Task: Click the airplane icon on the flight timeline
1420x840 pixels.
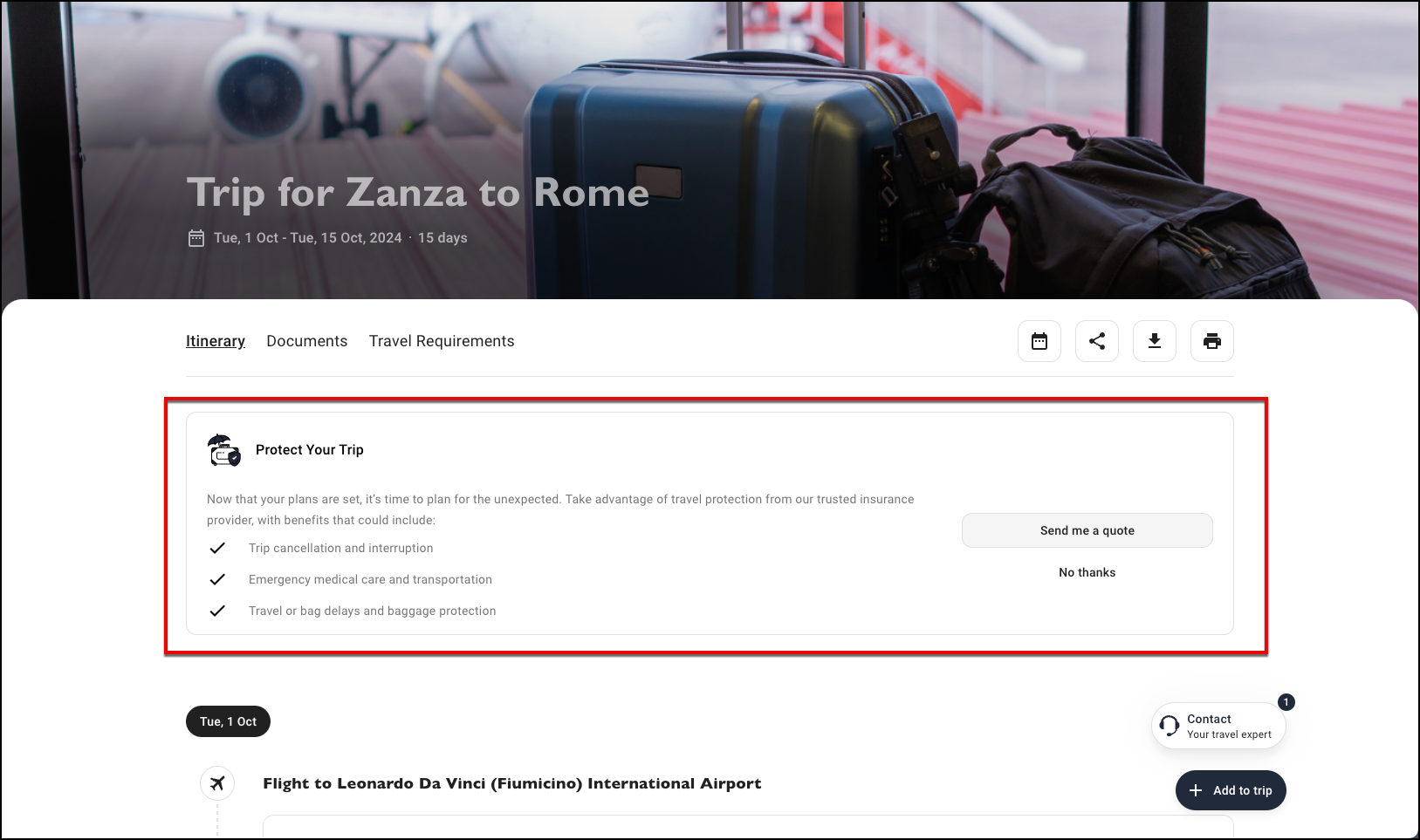Action: click(217, 783)
